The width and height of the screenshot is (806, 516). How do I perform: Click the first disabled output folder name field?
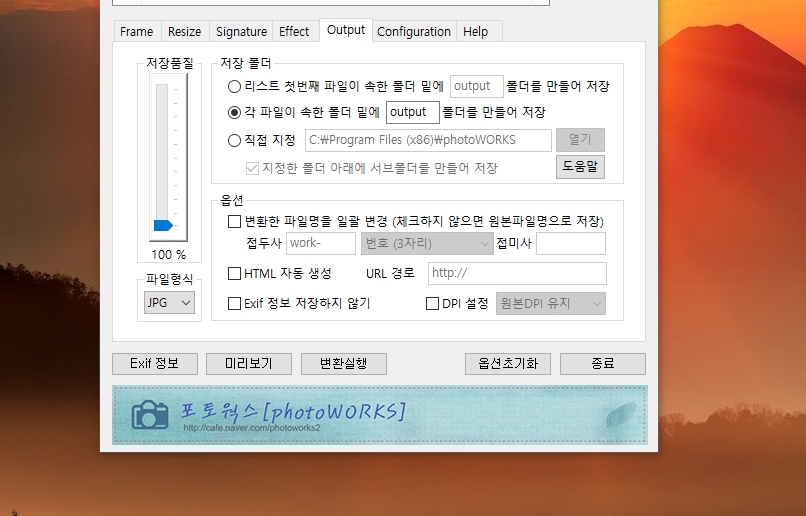pos(477,86)
